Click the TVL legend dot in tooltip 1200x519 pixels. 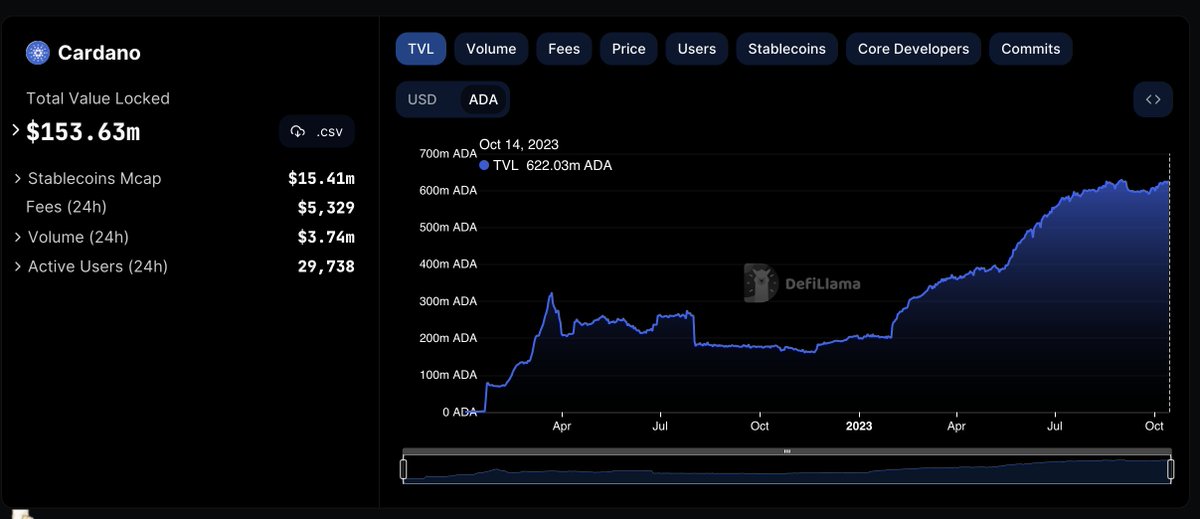485,166
